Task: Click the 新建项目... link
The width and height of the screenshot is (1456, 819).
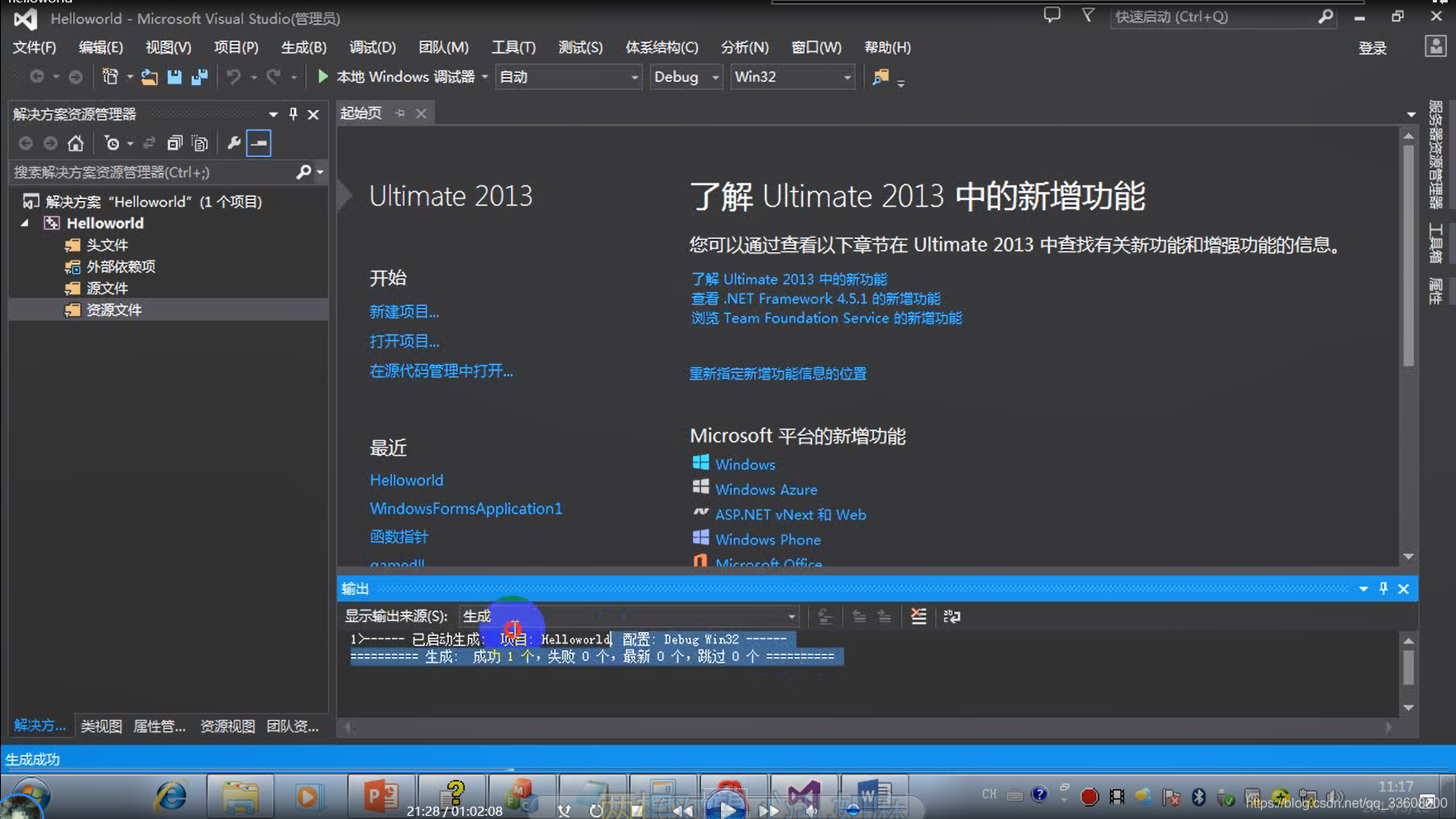Action: tap(404, 312)
